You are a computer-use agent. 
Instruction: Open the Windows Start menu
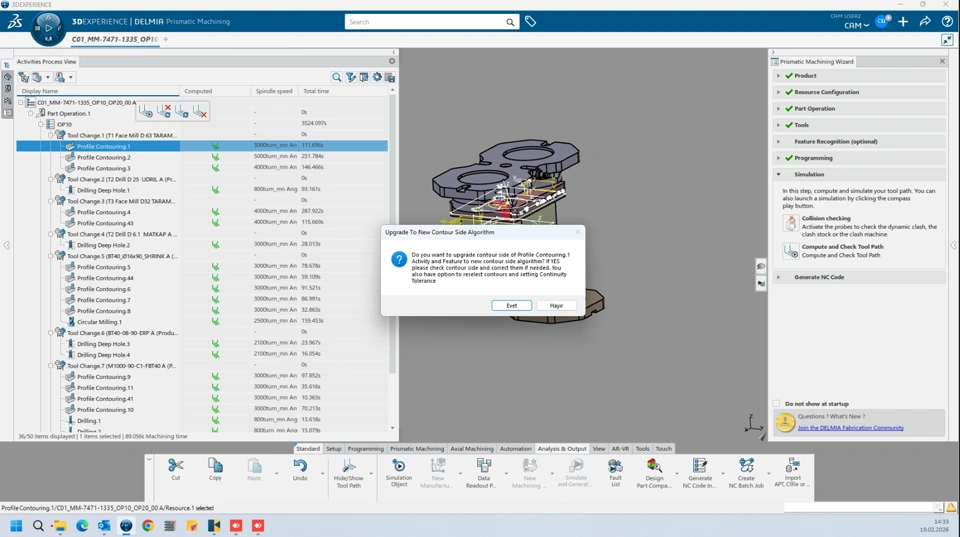point(16,525)
